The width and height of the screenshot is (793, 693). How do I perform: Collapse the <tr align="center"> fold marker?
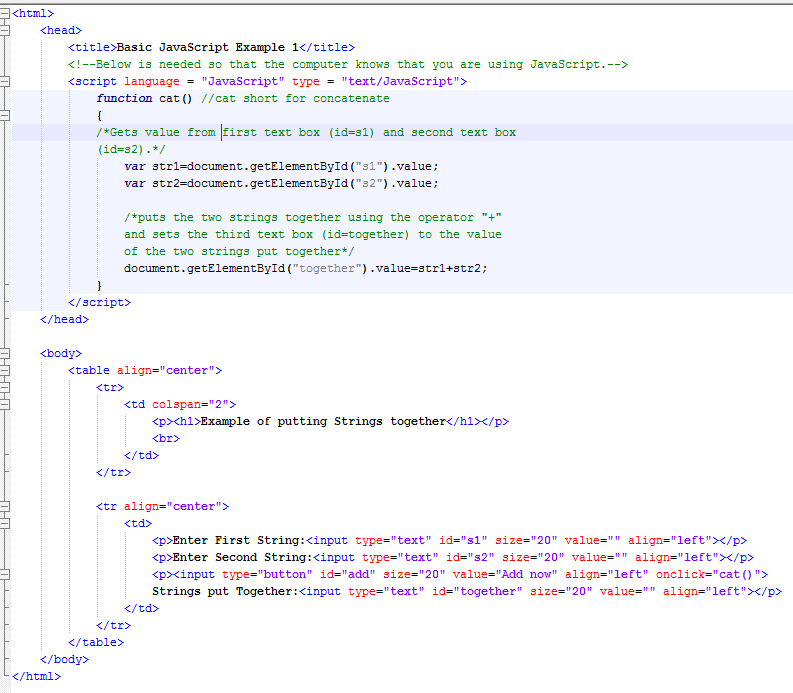5,506
